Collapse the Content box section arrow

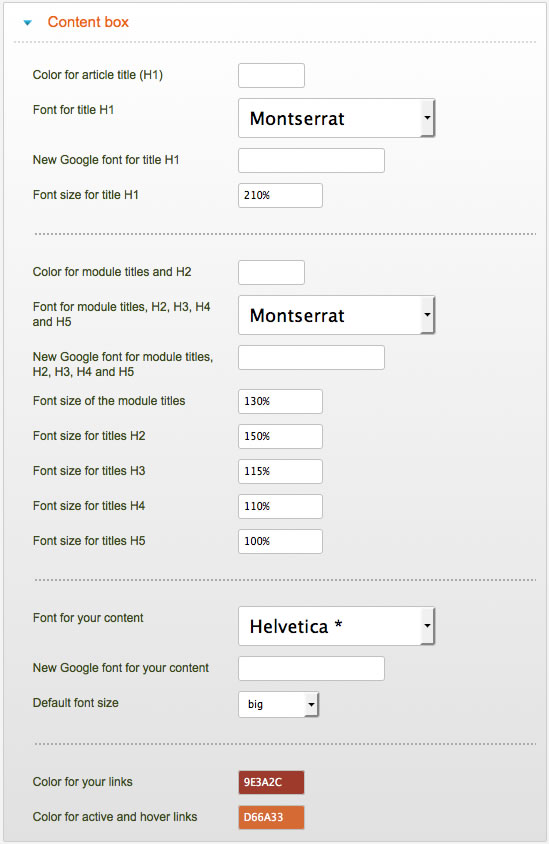[28, 23]
